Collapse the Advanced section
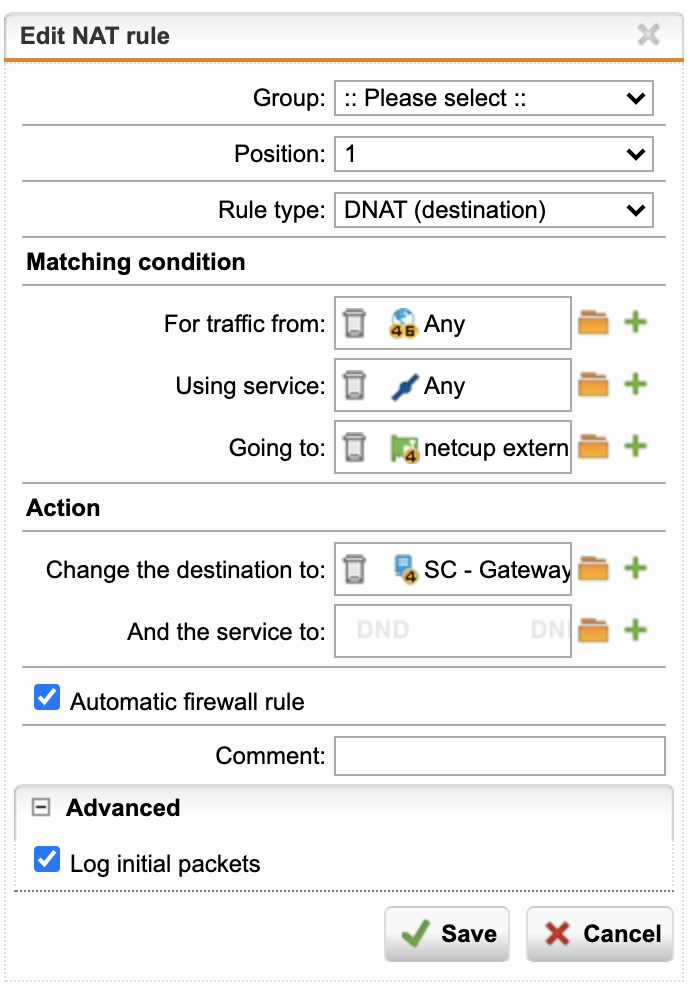Viewport: 690px width, 994px height. 41,808
